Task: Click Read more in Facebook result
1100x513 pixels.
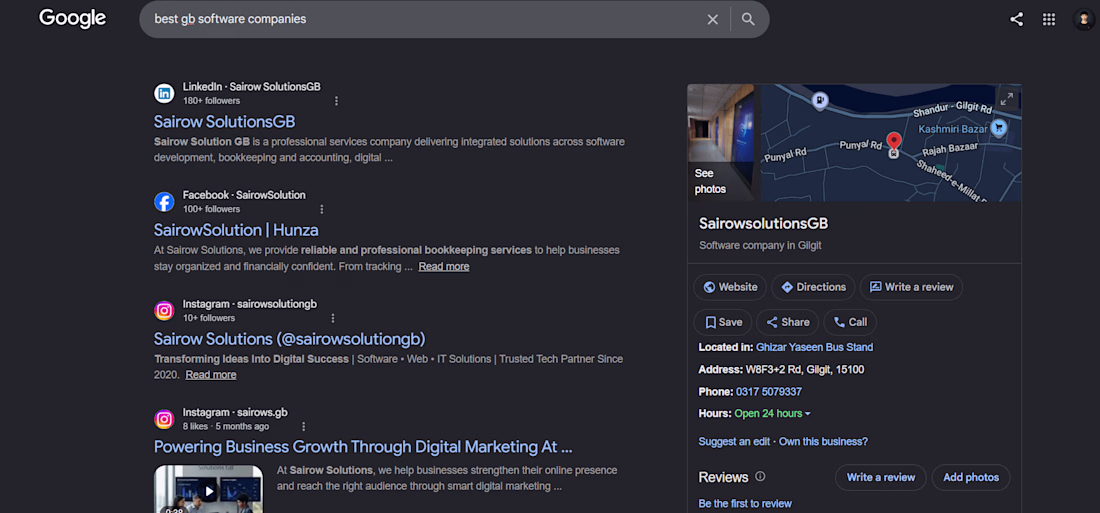Action: [x=444, y=267]
